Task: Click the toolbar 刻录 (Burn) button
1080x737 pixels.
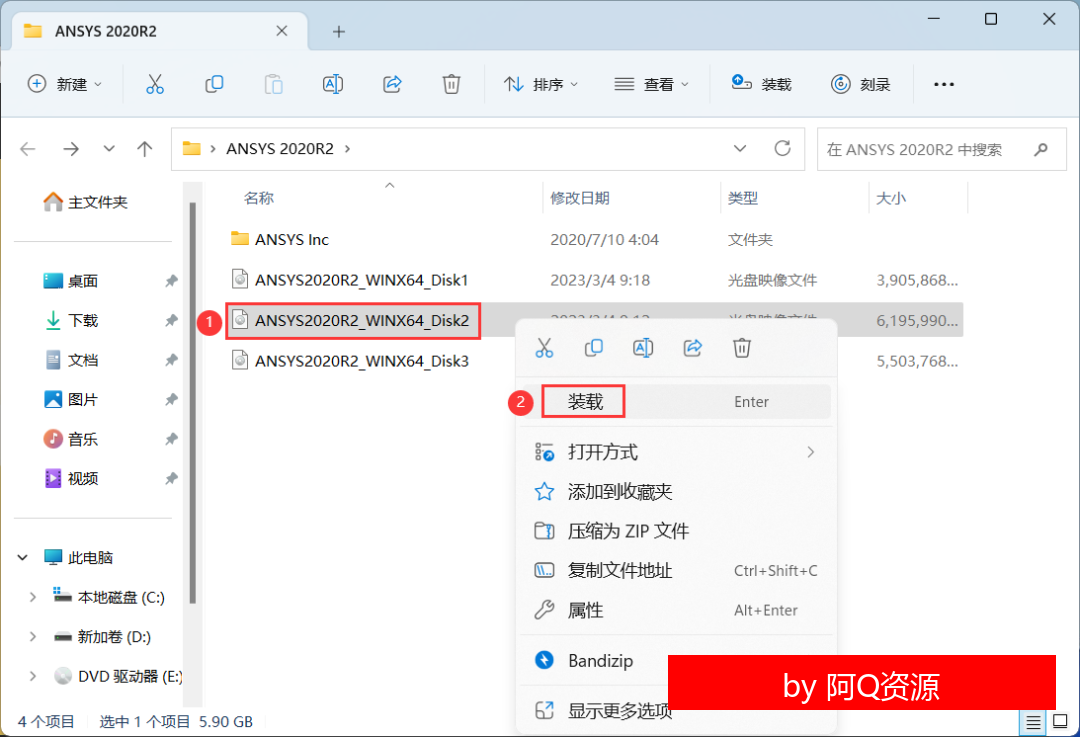Action: tap(860, 84)
